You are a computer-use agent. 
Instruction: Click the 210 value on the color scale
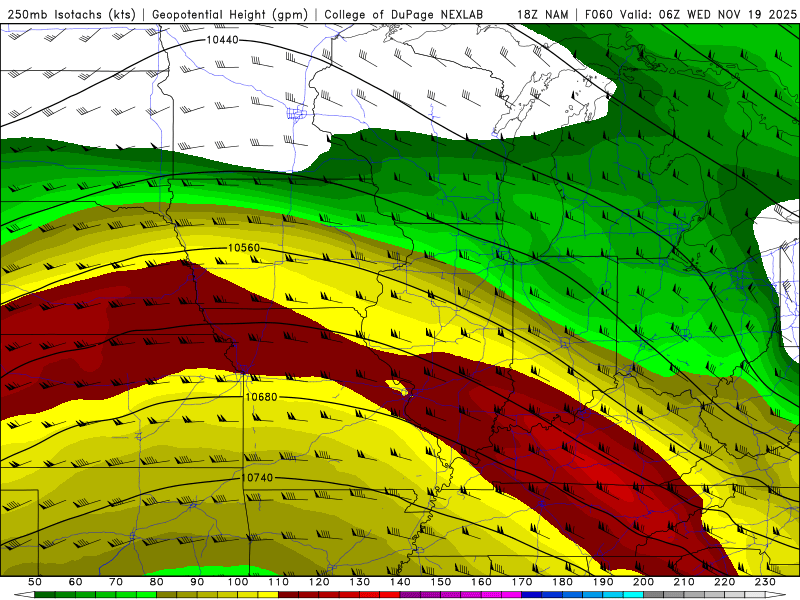pos(684,582)
